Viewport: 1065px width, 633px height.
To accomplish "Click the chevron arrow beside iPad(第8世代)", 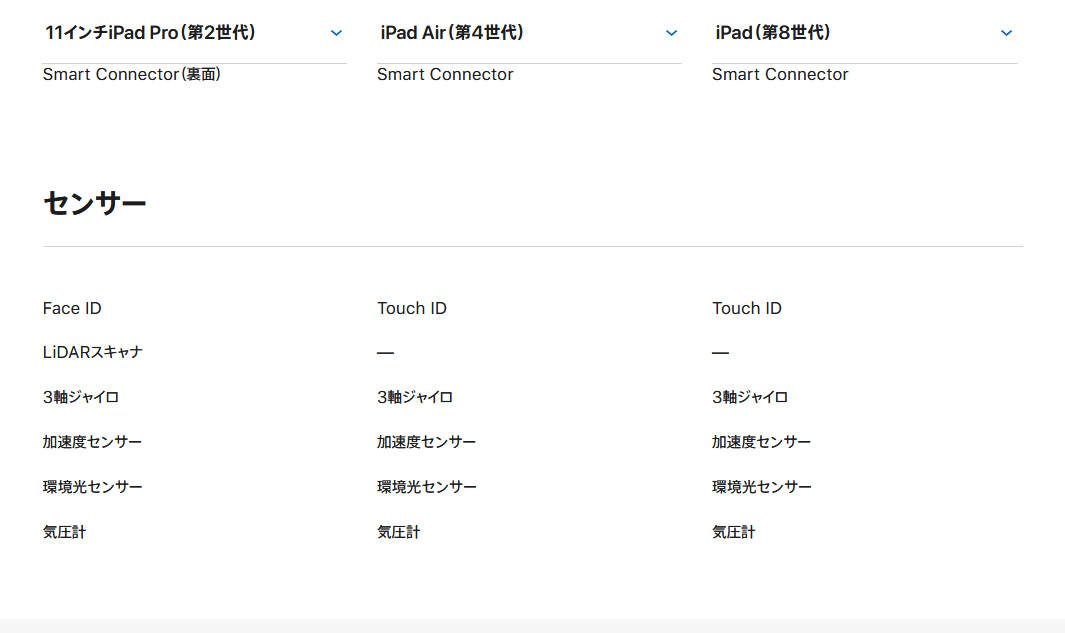I will pos(1006,33).
